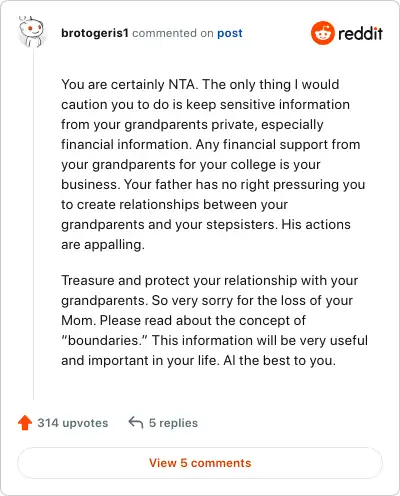This screenshot has height=496, width=400.
Task: Click the paragraph starting 'You are certainly NTA'
Action: (213, 164)
